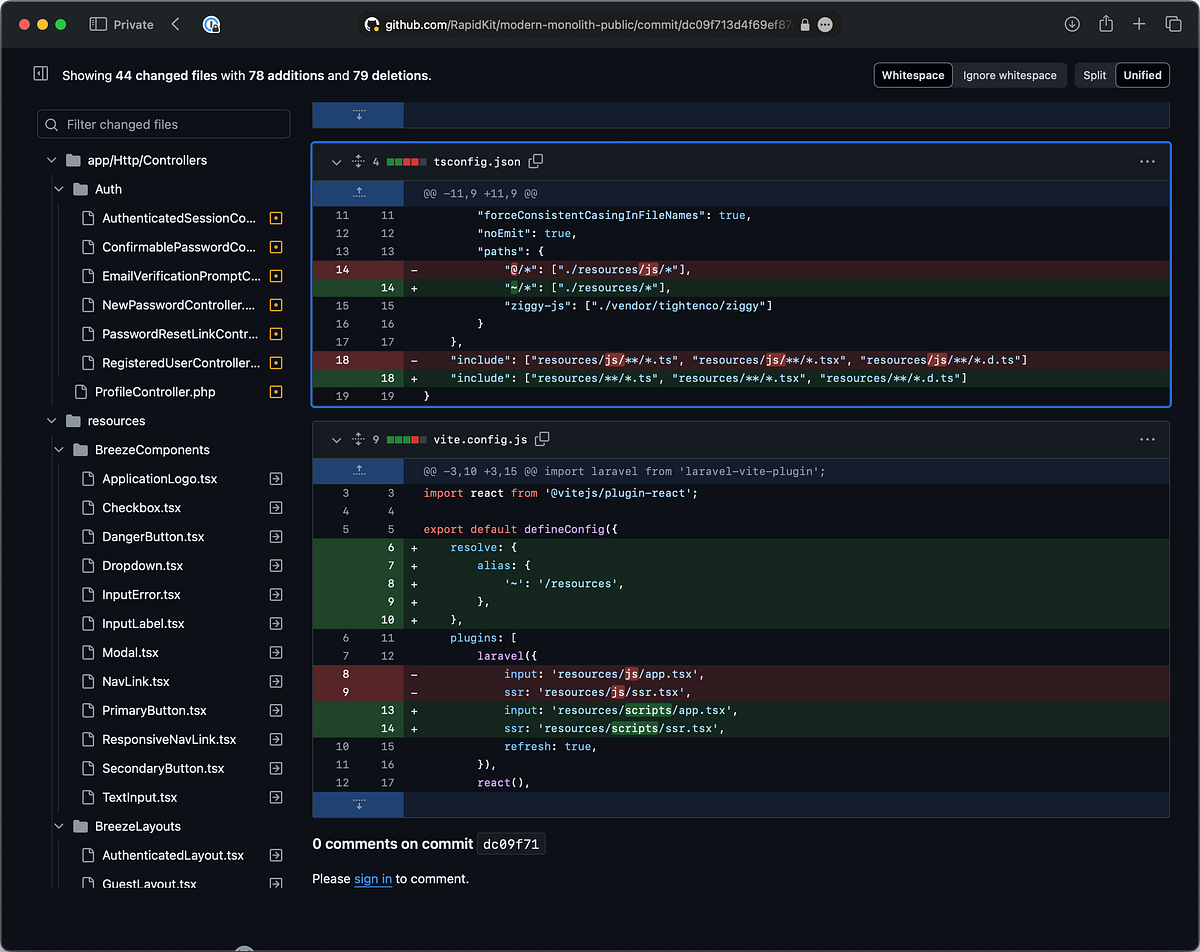Screen dimensions: 1200x952
Task: Collapse the Auth folder in the file tree
Action: pos(58,188)
